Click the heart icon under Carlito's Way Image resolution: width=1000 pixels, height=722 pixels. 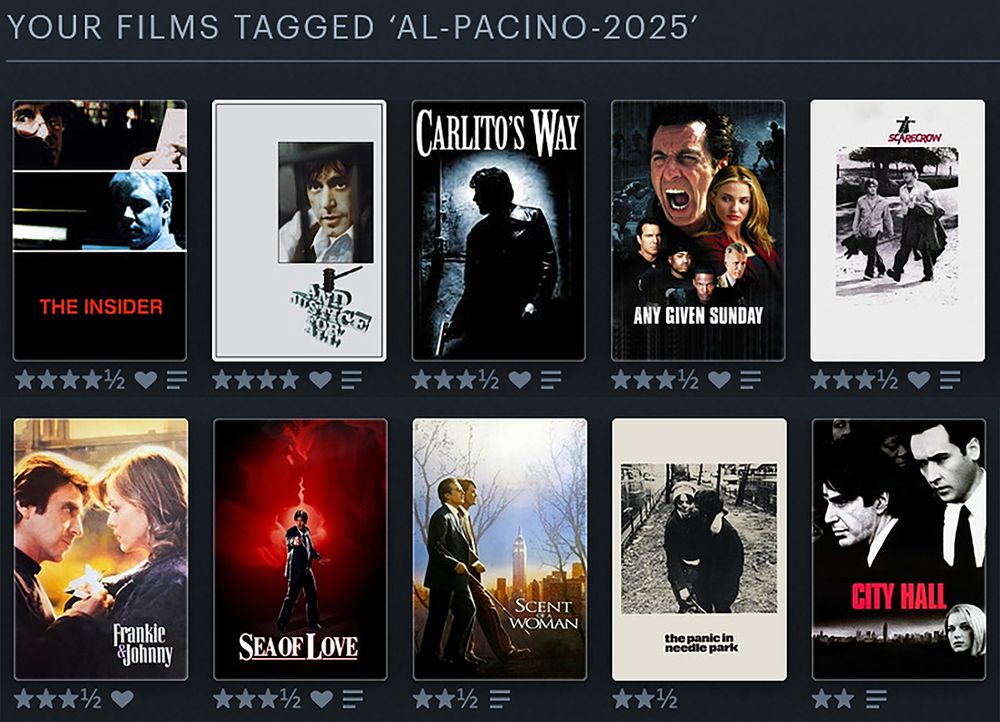coord(520,380)
